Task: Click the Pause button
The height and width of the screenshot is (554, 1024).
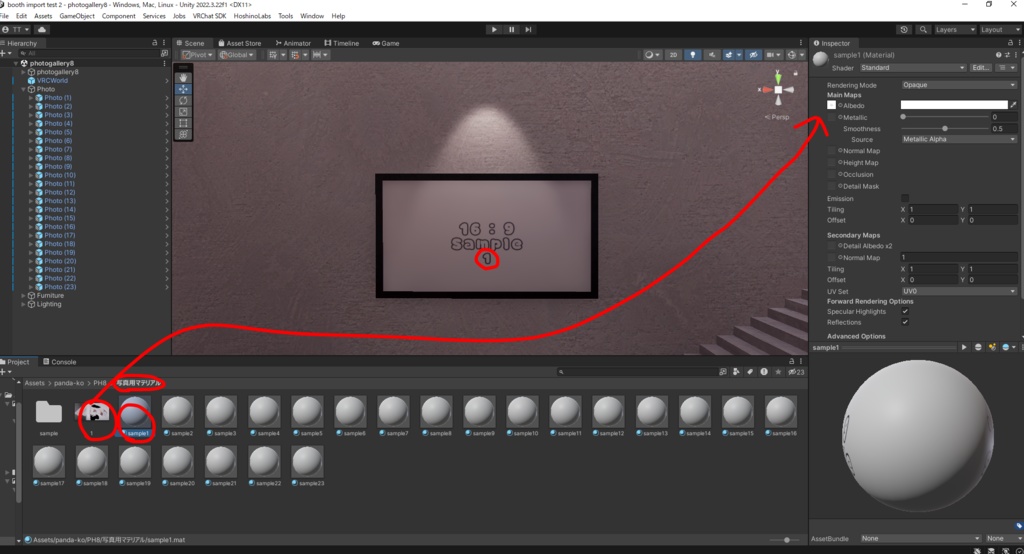Action: (511, 29)
